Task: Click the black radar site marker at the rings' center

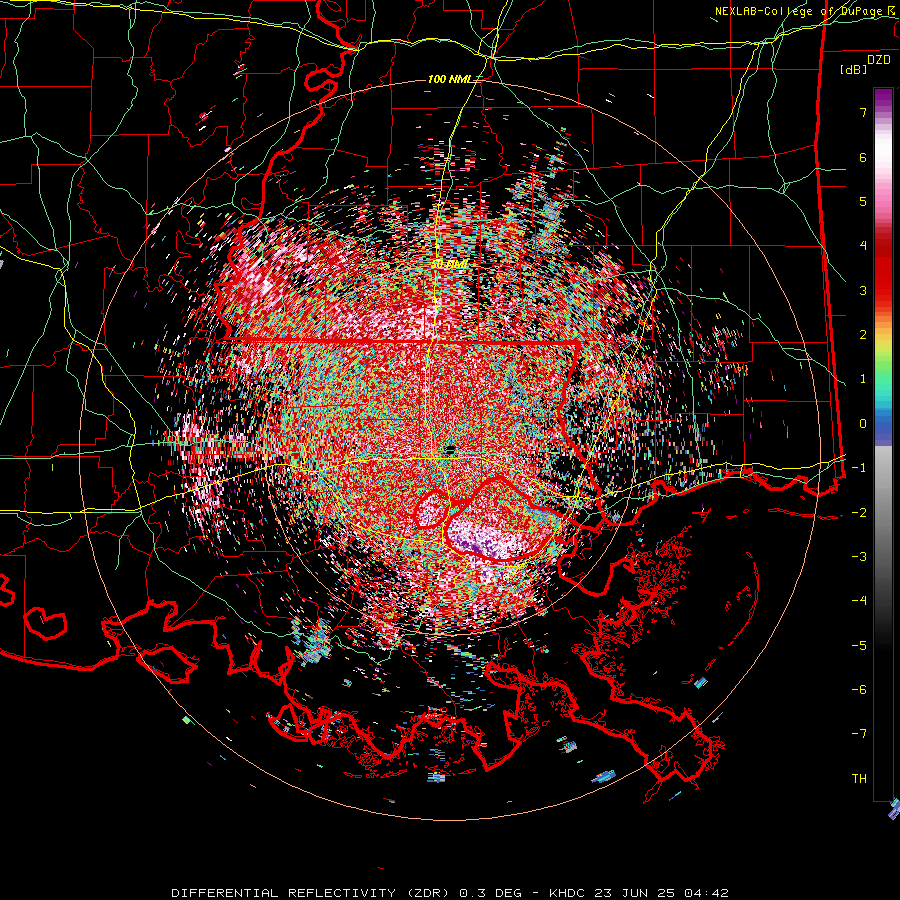Action: tap(451, 449)
